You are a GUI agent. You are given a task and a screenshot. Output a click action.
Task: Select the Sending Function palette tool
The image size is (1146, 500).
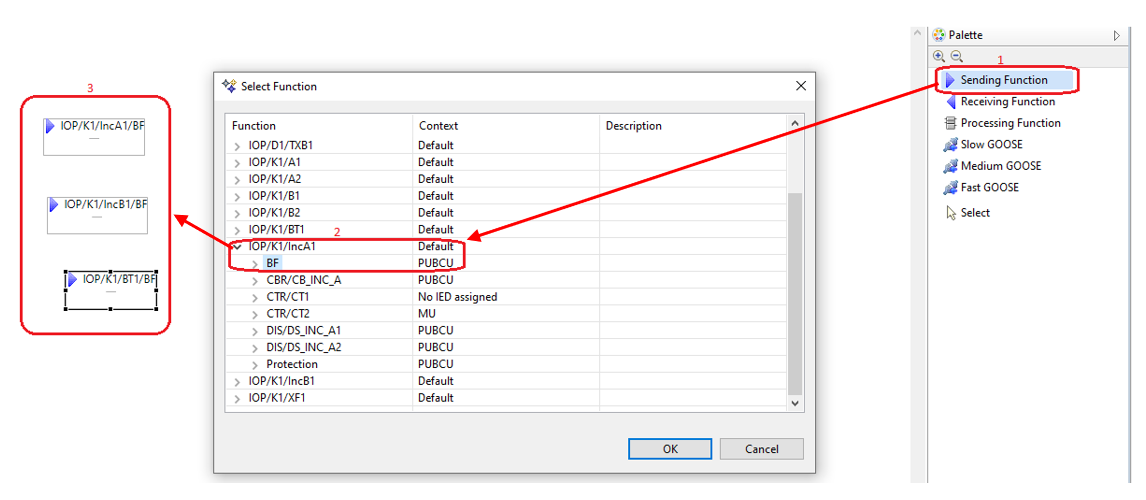1003,80
